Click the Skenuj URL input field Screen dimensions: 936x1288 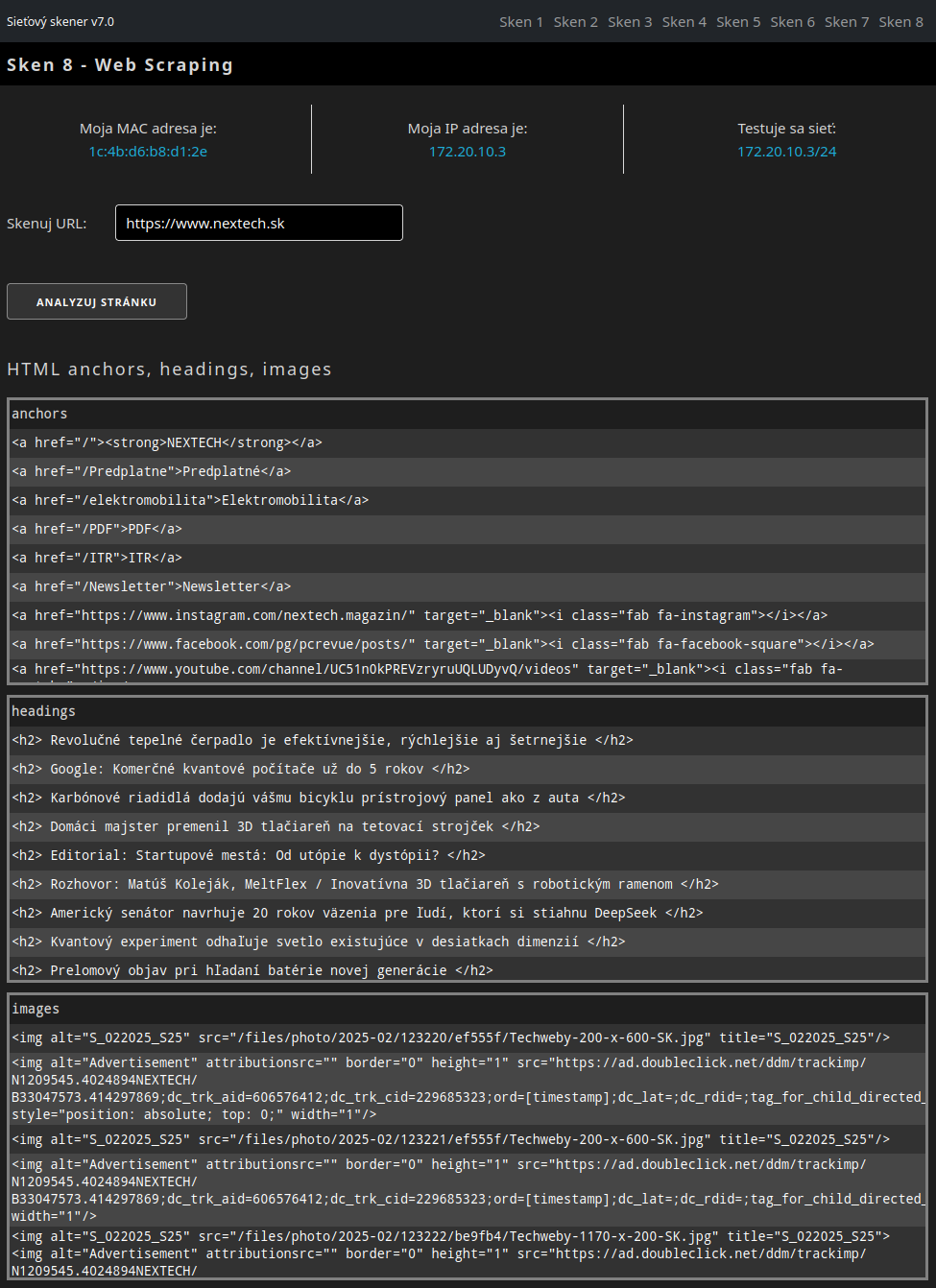pos(258,223)
